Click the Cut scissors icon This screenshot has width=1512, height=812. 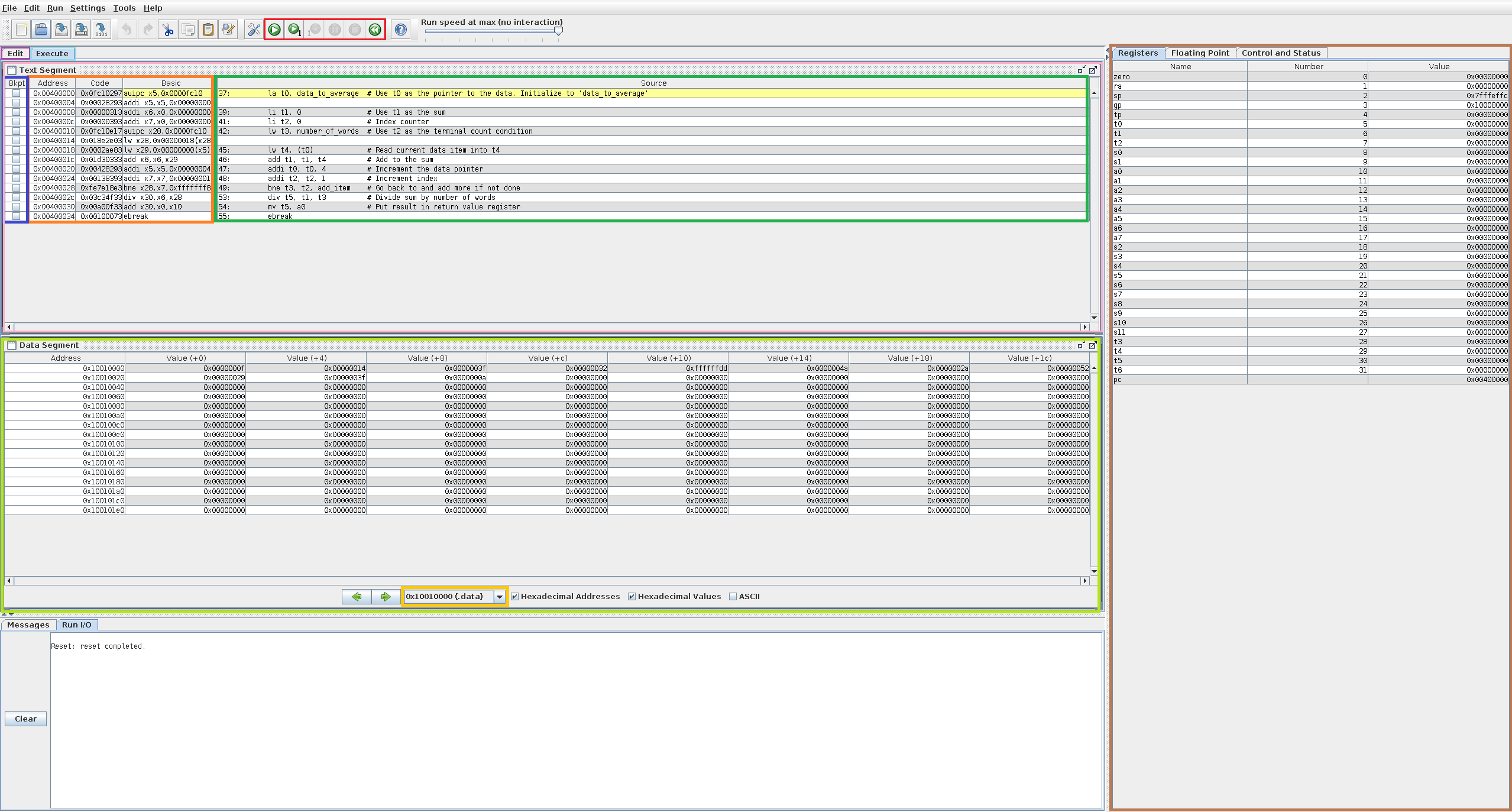click(168, 30)
